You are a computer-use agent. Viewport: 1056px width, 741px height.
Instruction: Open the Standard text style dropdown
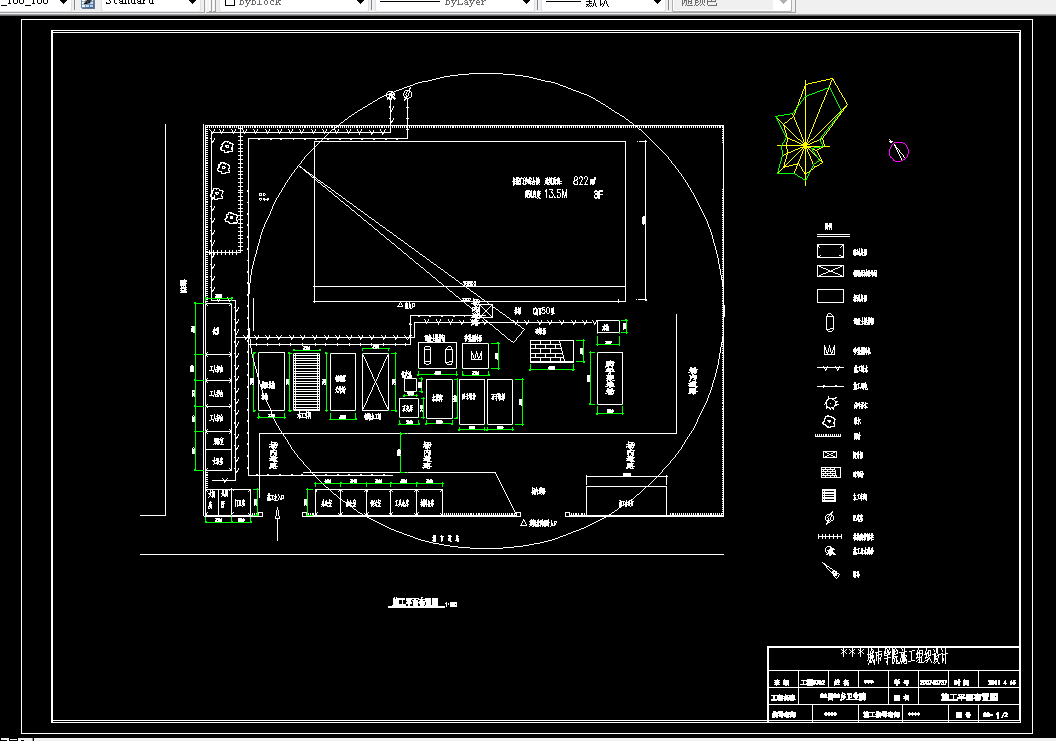[x=192, y=3]
